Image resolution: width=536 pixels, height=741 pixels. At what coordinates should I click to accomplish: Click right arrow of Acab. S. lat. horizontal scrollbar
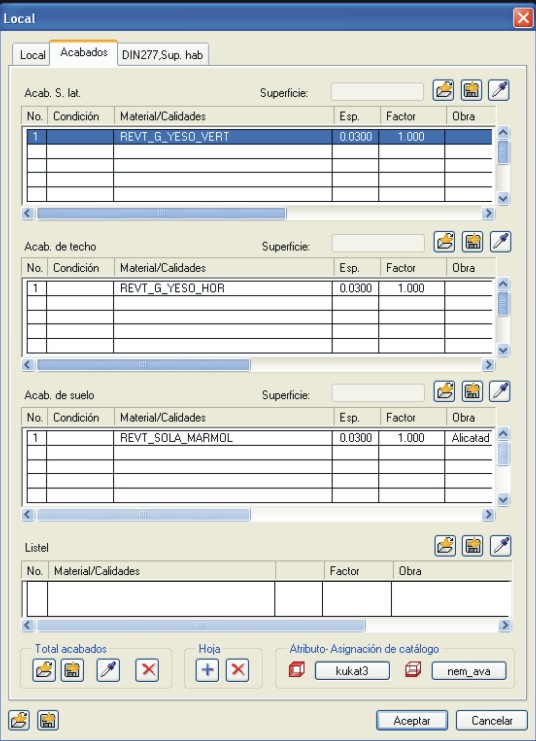[488, 213]
